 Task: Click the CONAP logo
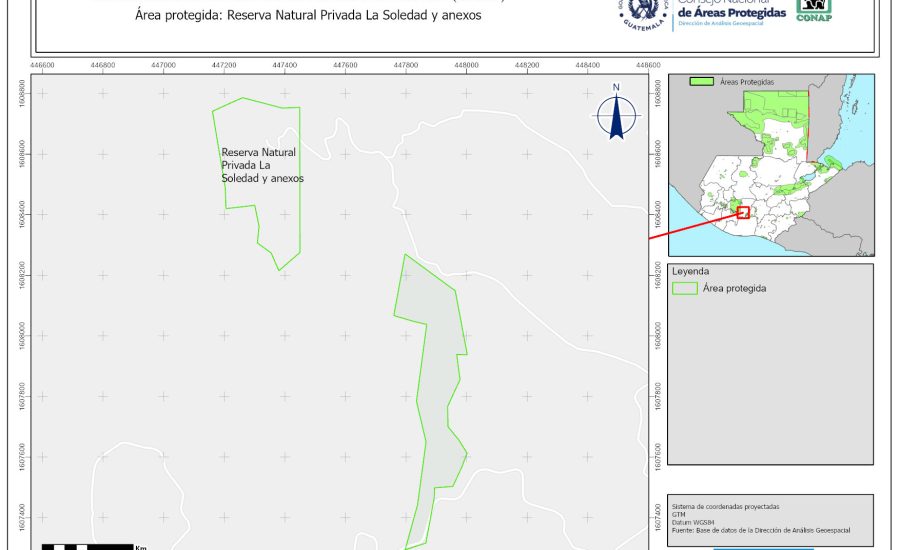tap(814, 9)
